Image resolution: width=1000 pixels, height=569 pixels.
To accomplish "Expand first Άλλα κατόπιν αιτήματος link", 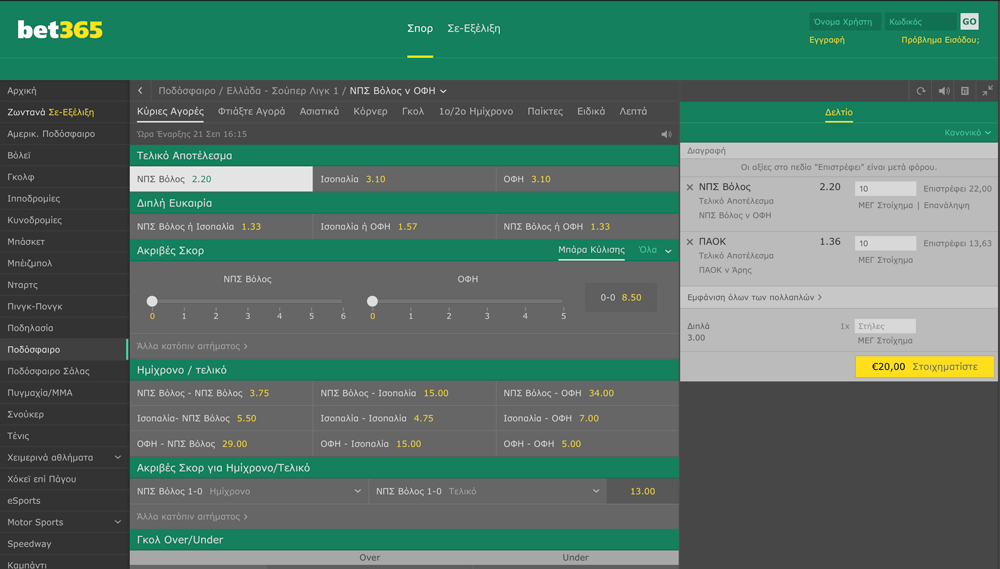I will [x=192, y=346].
